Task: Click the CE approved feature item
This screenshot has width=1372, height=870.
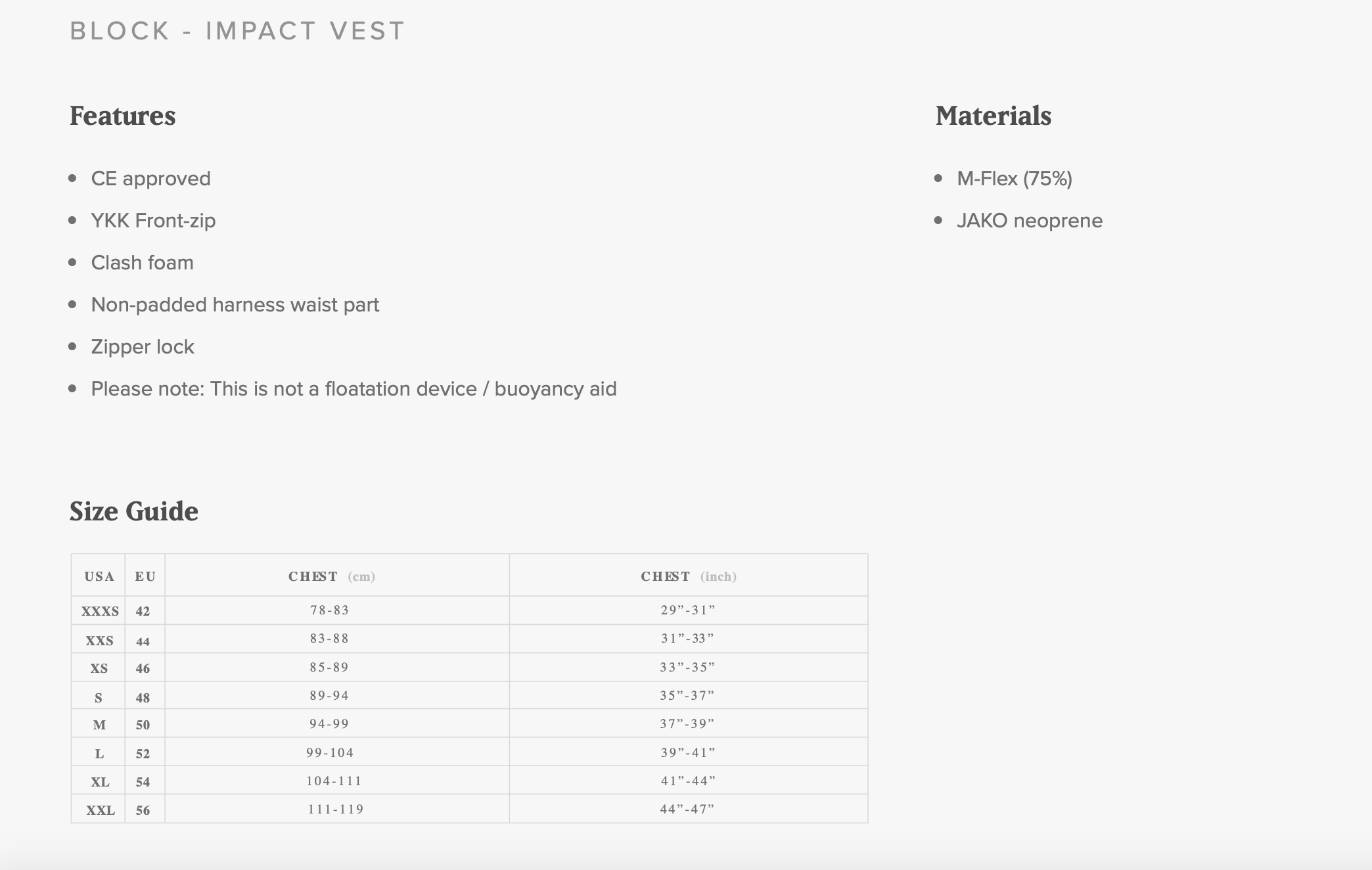Action: coord(150,179)
